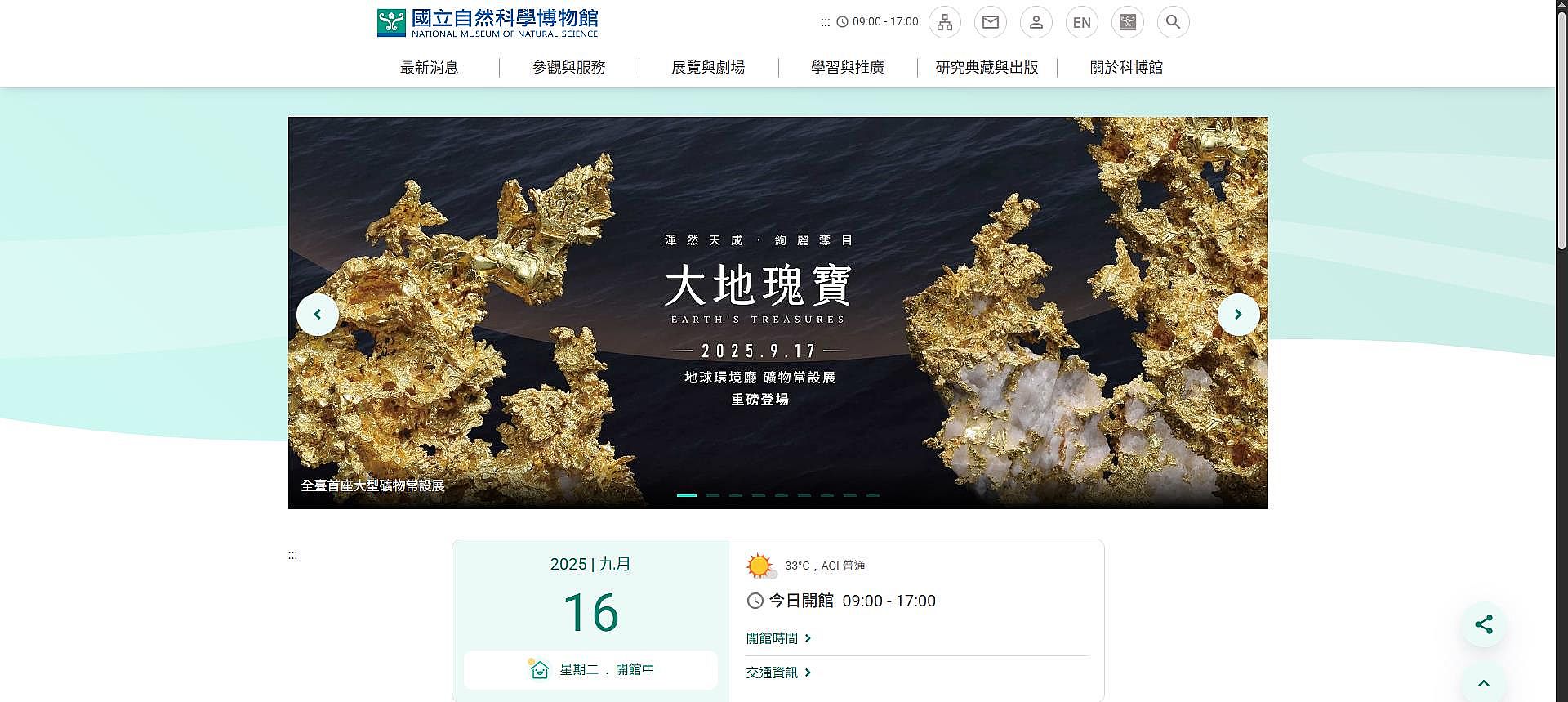
Task: Click the museum logo image
Action: (x=488, y=22)
